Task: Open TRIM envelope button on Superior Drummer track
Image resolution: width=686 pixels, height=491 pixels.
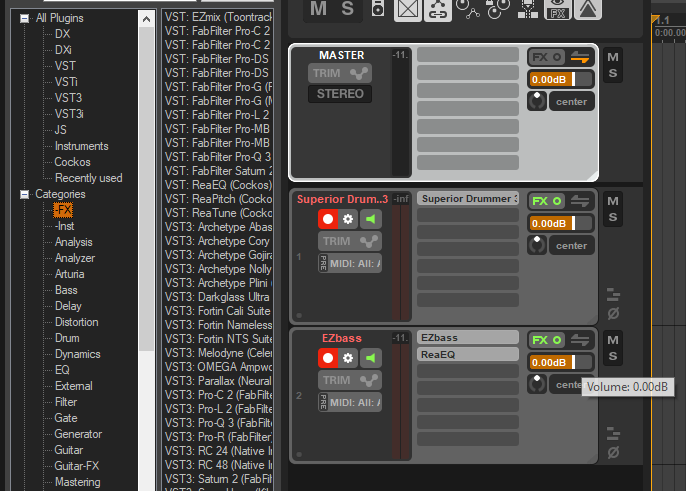Action: 350,241
